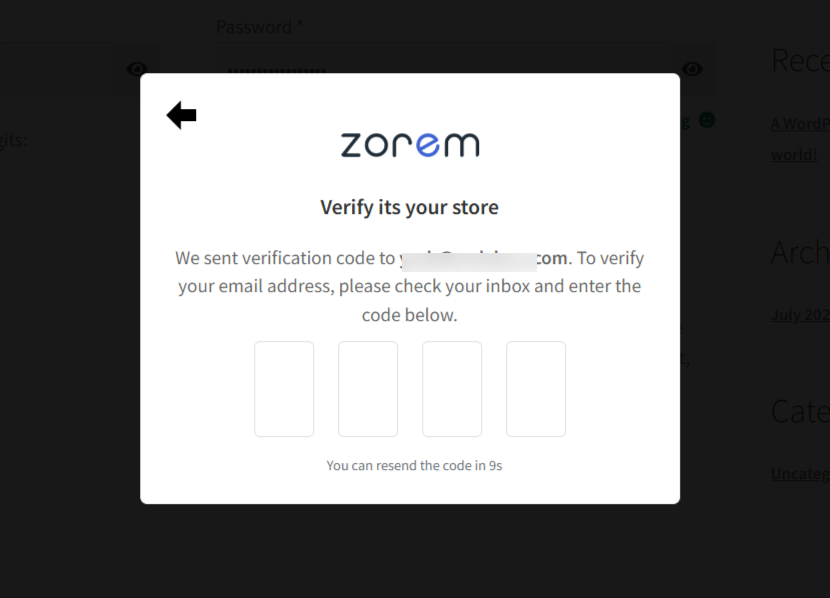
Task: Focus the fourth verification code box
Action: coord(536,389)
